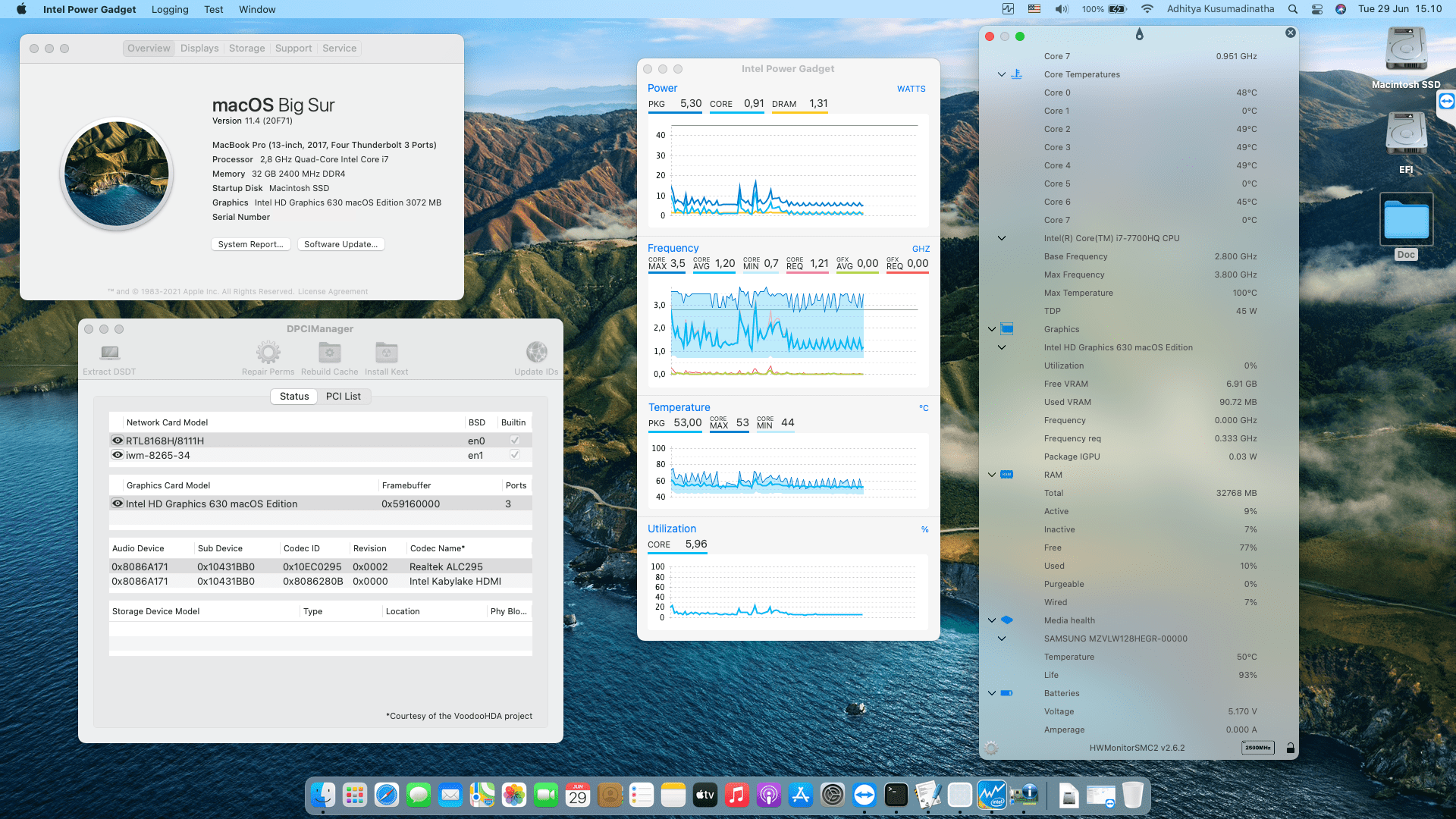Toggle Builtin checkbox for en1 row

(515, 455)
